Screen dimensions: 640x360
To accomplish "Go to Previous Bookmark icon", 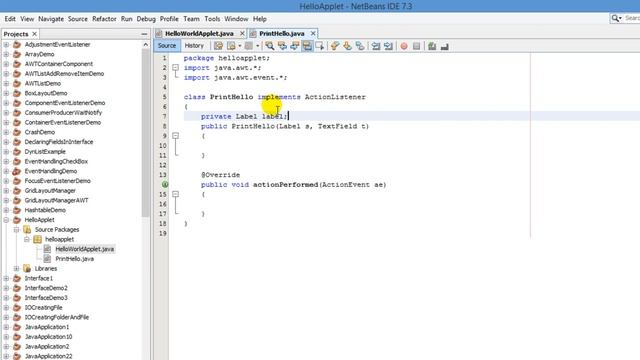I will click(x=335, y=46).
